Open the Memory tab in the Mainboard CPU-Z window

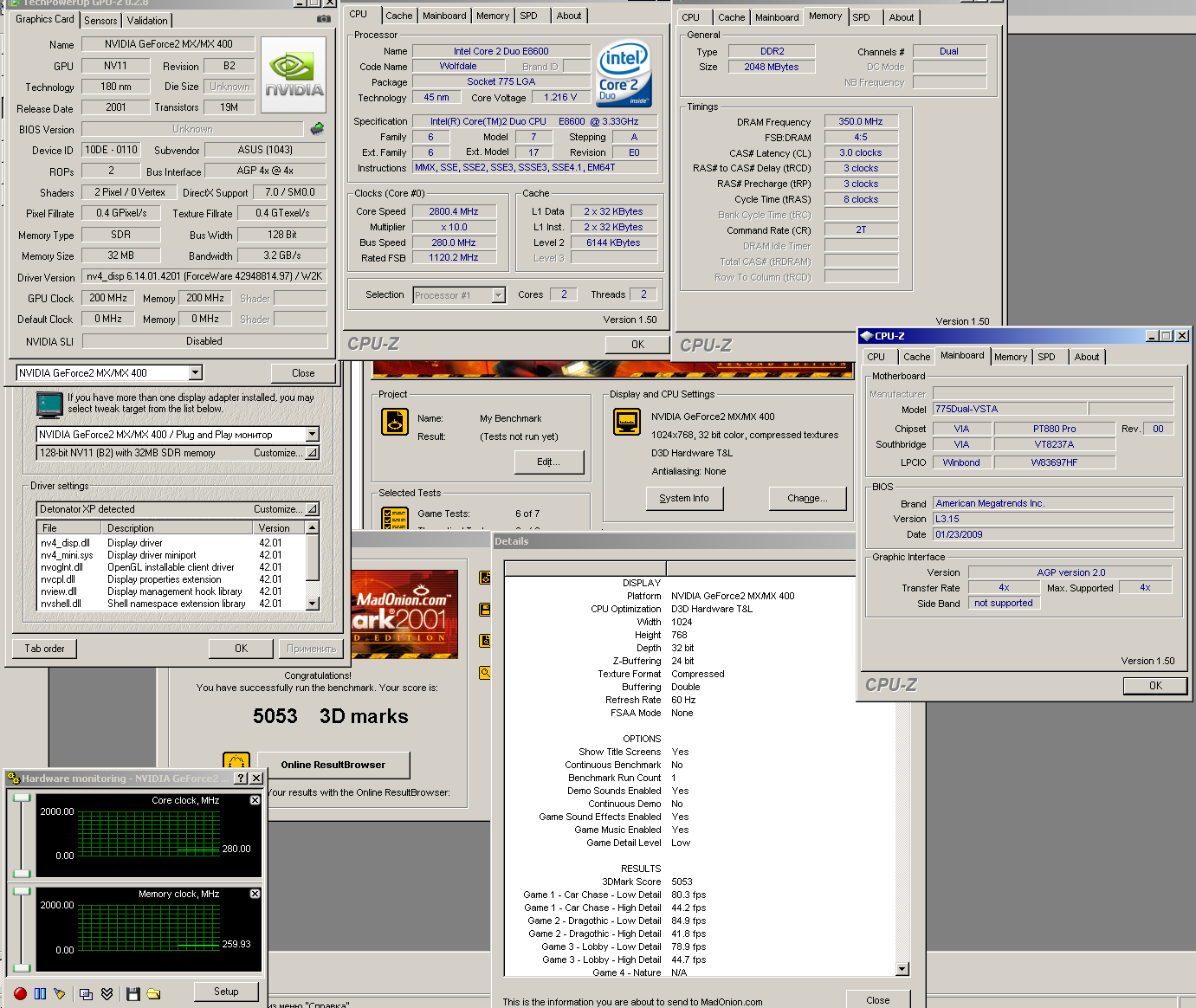[x=1011, y=357]
